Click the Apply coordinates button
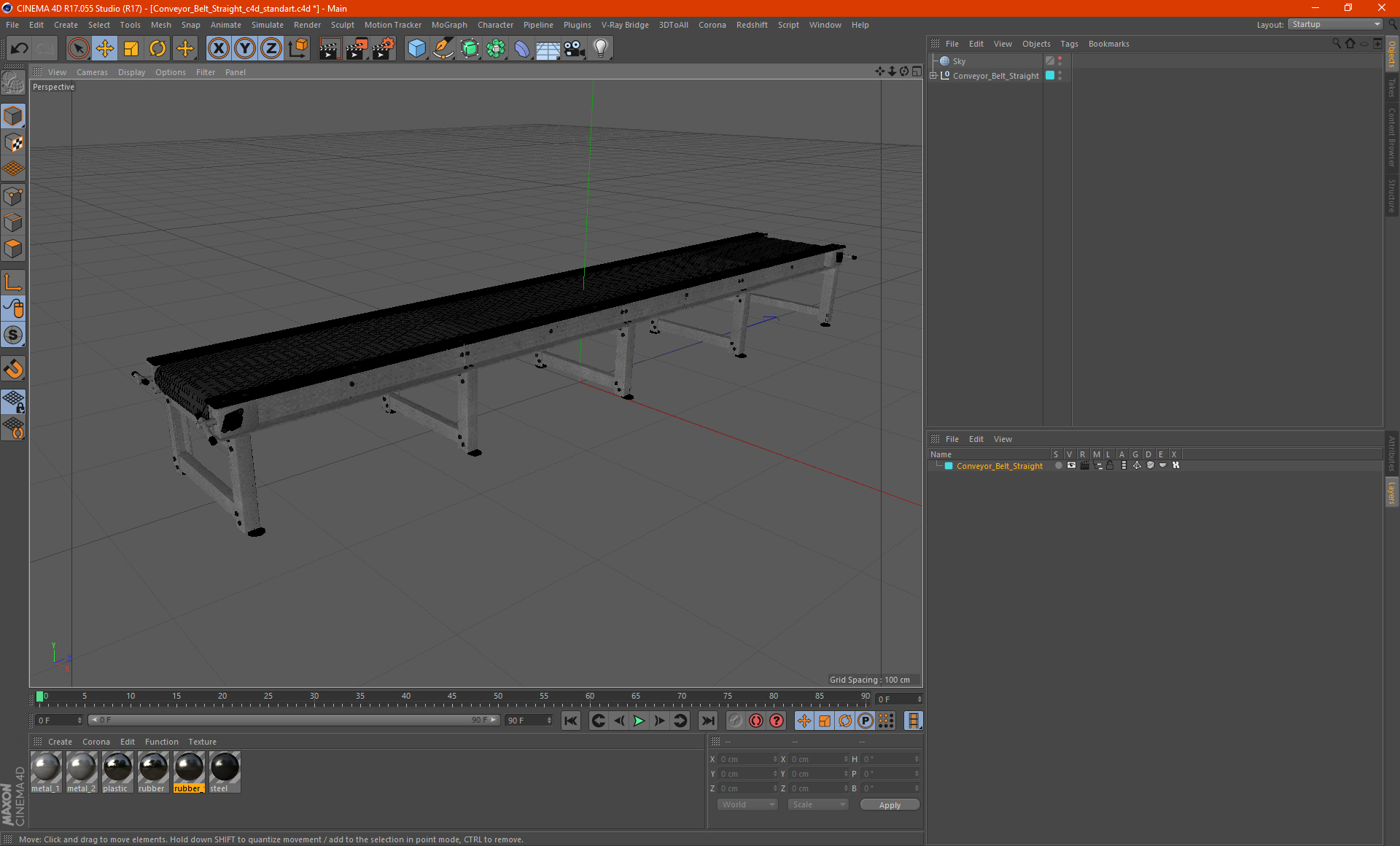The image size is (1400, 846). [890, 805]
